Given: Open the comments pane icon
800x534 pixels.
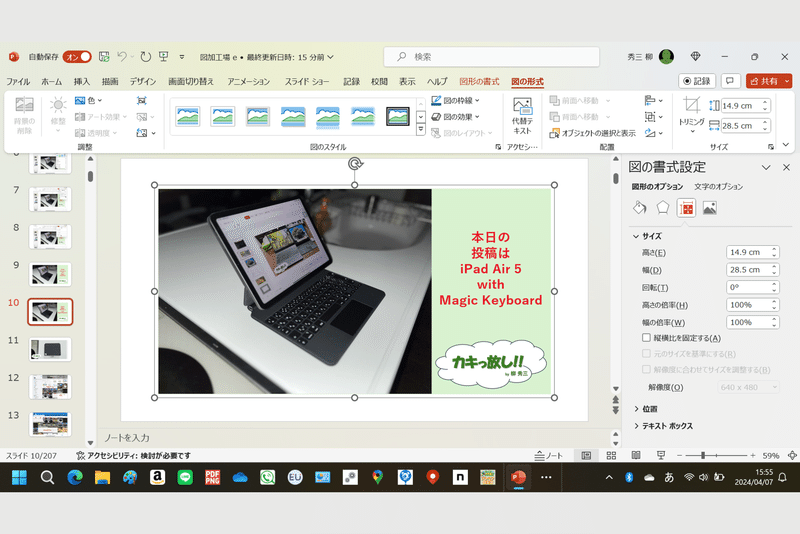Looking at the screenshot, I should tap(730, 81).
